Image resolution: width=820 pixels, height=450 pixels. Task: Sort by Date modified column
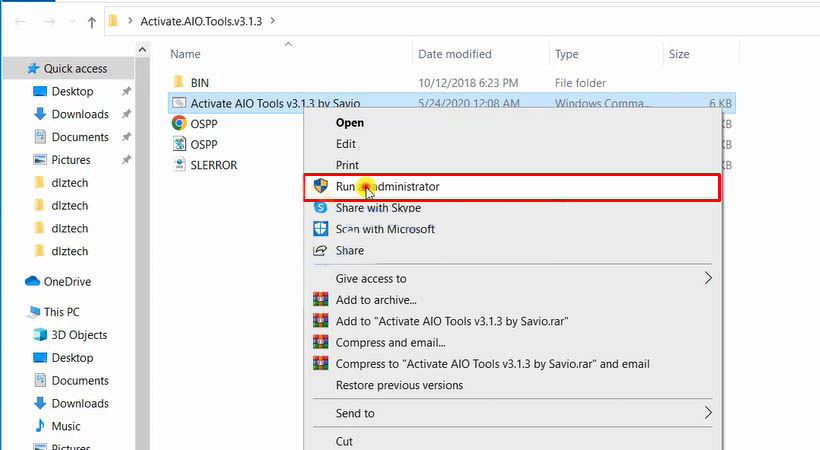coord(455,54)
